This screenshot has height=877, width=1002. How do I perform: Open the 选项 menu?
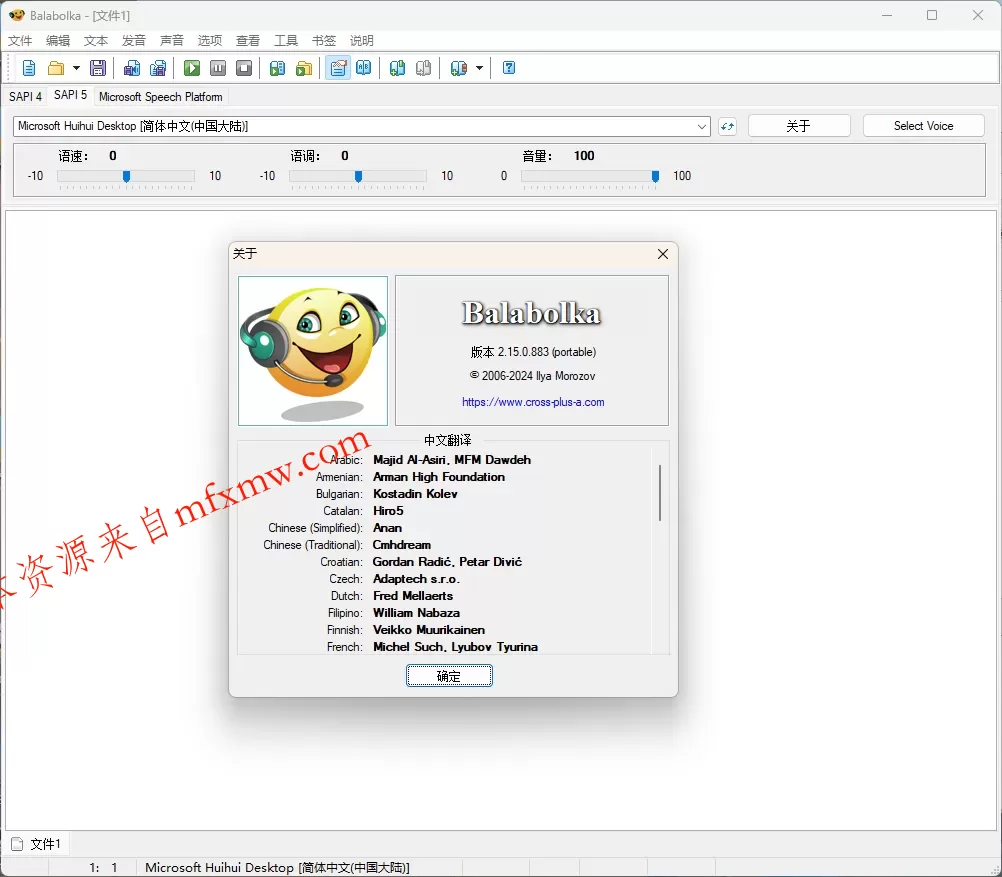click(x=210, y=41)
